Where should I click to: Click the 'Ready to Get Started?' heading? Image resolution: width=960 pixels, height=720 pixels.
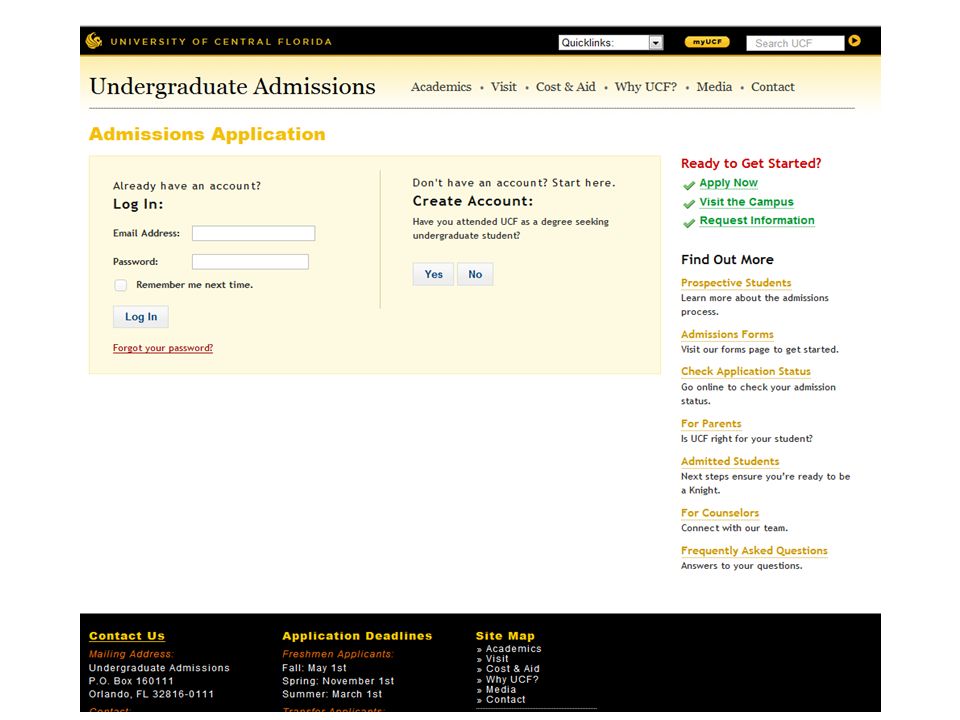tap(751, 163)
